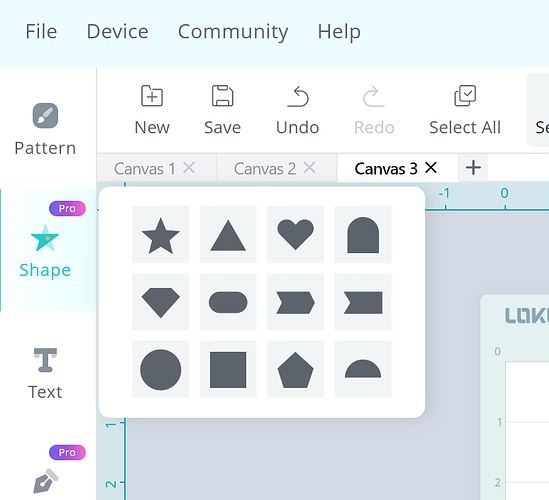Image resolution: width=549 pixels, height=500 pixels.
Task: Click the Undo toolbar button
Action: (x=297, y=110)
